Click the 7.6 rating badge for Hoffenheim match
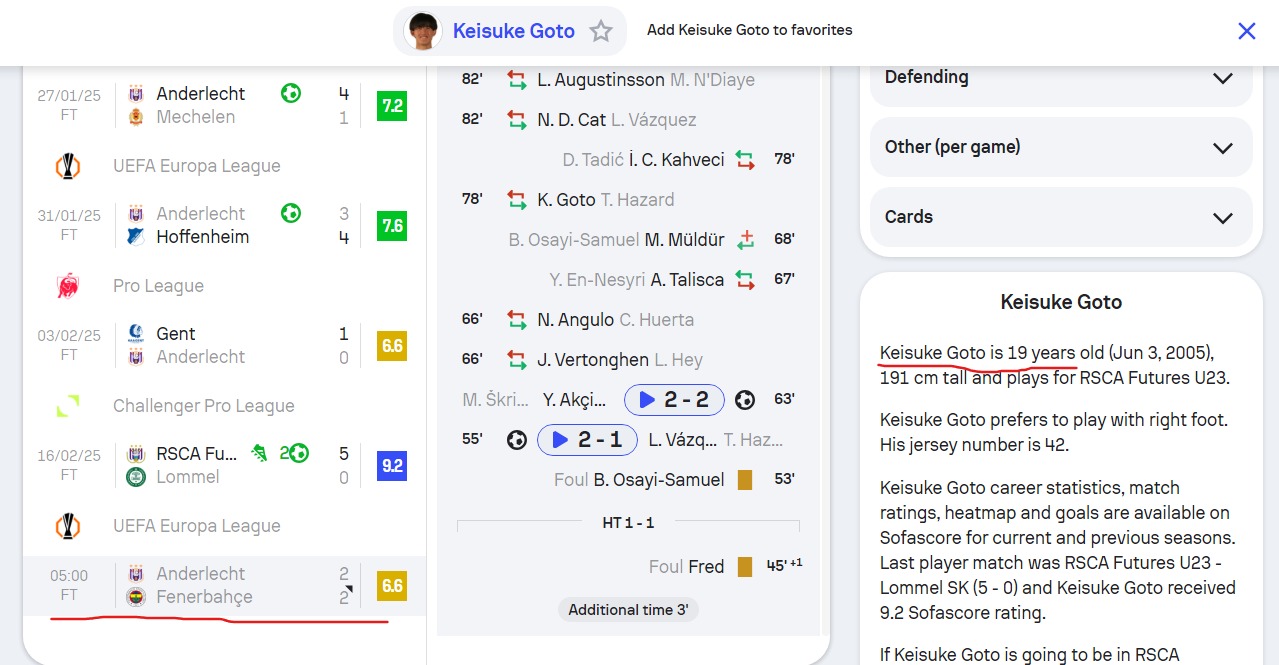This screenshot has height=665, width=1279. [392, 226]
